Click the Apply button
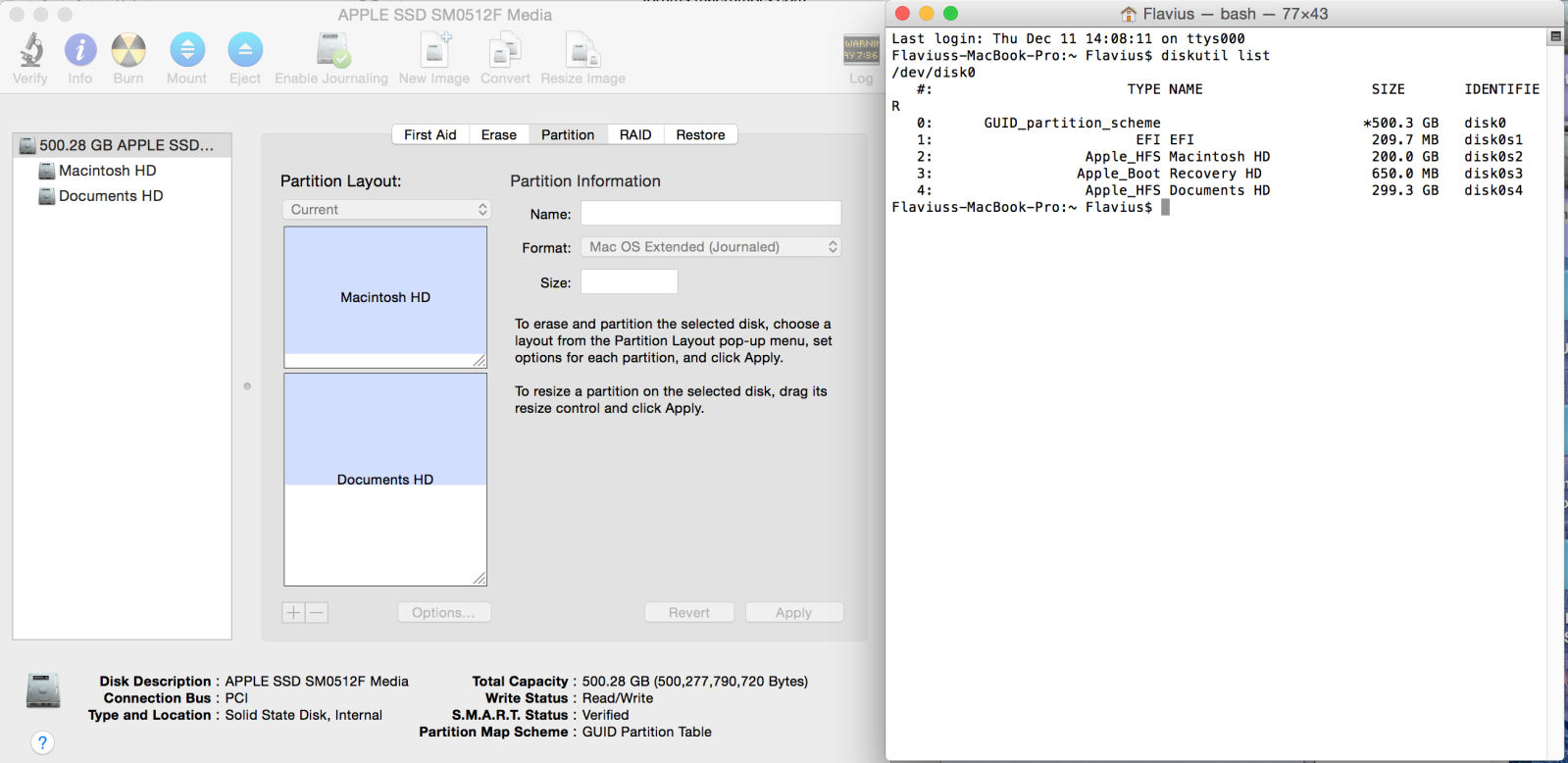Image resolution: width=1568 pixels, height=763 pixels. (x=794, y=613)
